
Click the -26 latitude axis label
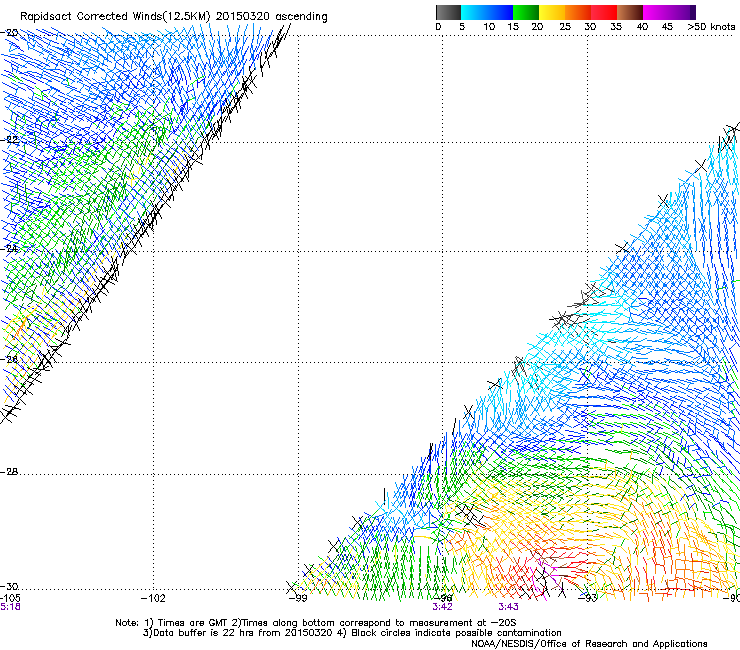point(9,360)
